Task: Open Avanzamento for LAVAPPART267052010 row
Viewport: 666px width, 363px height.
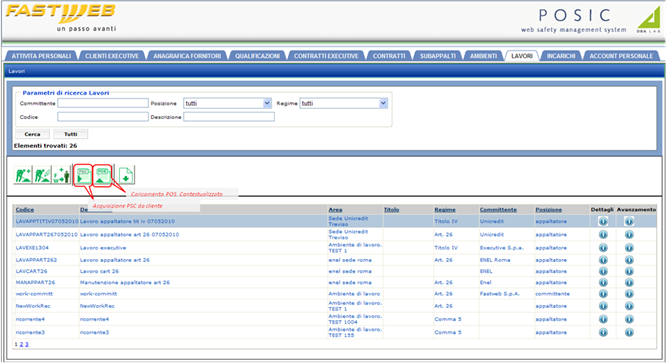Action: (629, 234)
